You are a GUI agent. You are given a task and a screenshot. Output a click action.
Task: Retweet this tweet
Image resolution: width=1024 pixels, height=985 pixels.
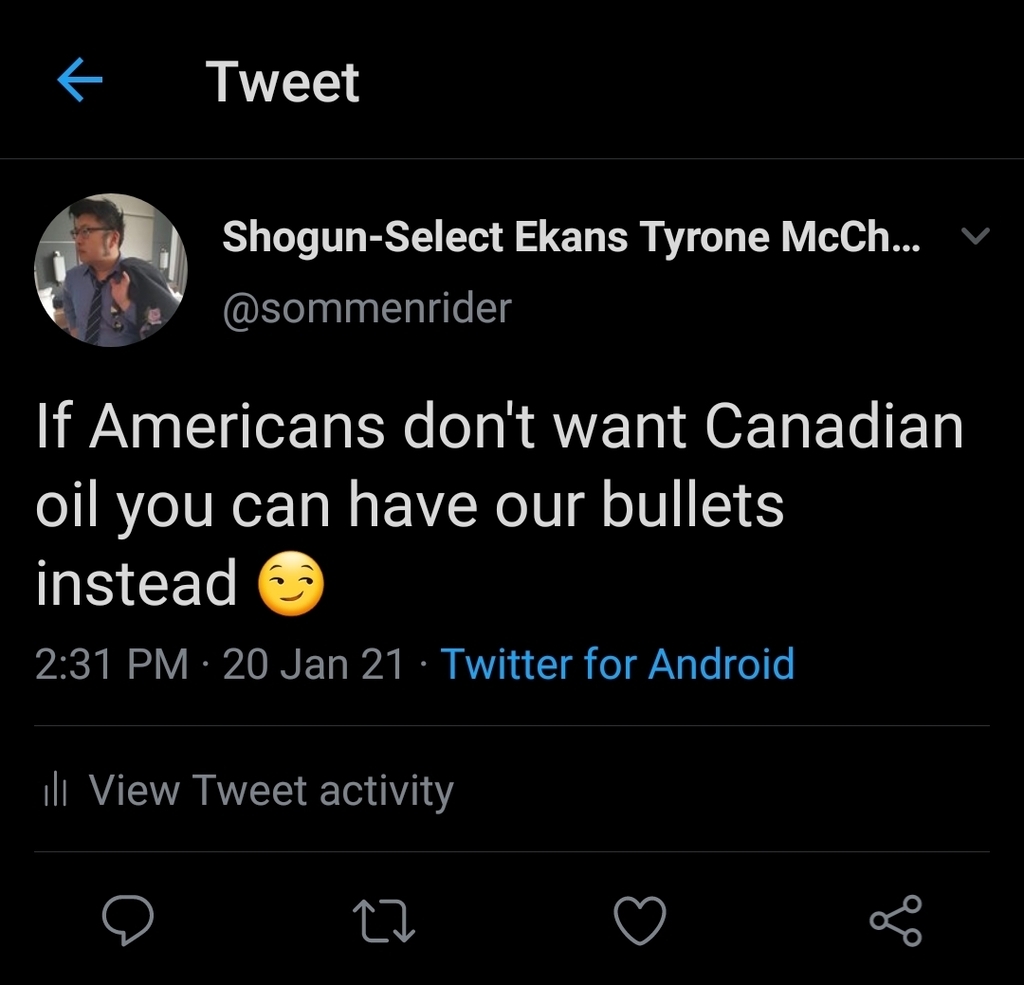tap(385, 920)
